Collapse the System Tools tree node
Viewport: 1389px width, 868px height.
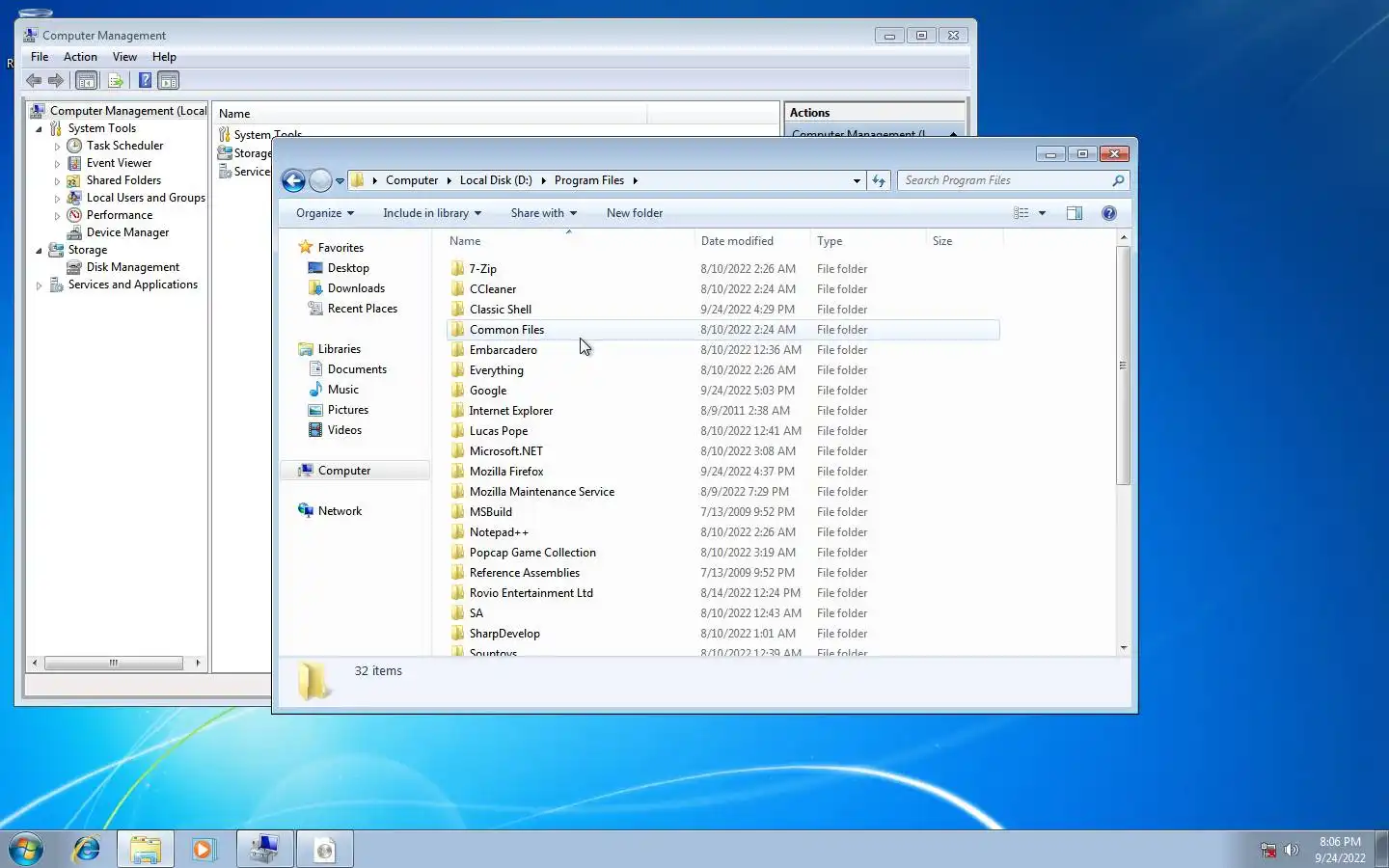(x=39, y=128)
